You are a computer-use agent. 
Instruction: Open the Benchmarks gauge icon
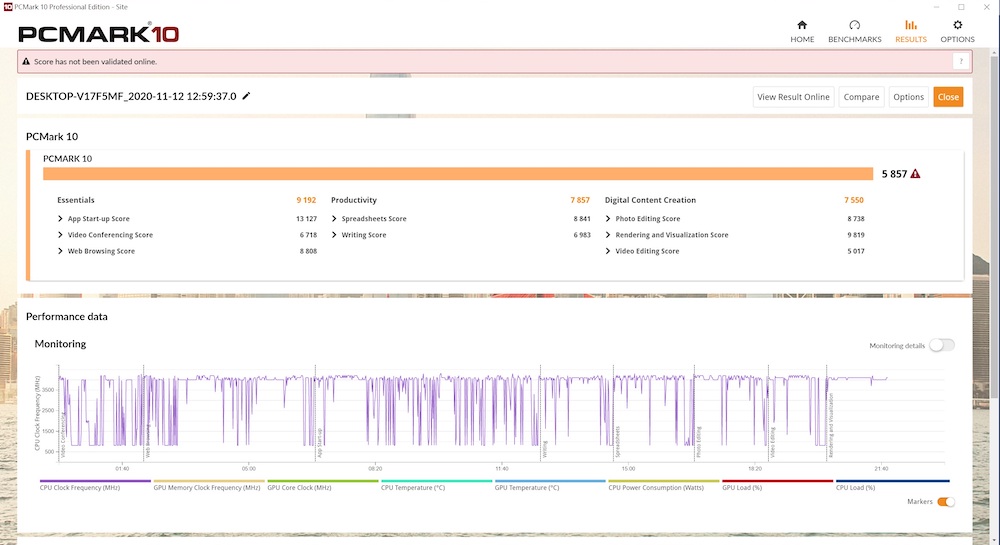point(854,25)
